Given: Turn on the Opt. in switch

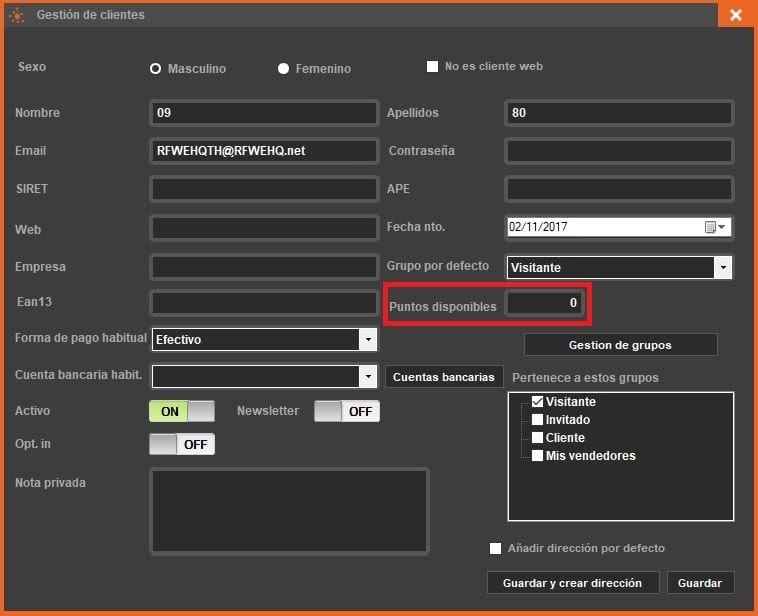Looking at the screenshot, I should [x=182, y=444].
